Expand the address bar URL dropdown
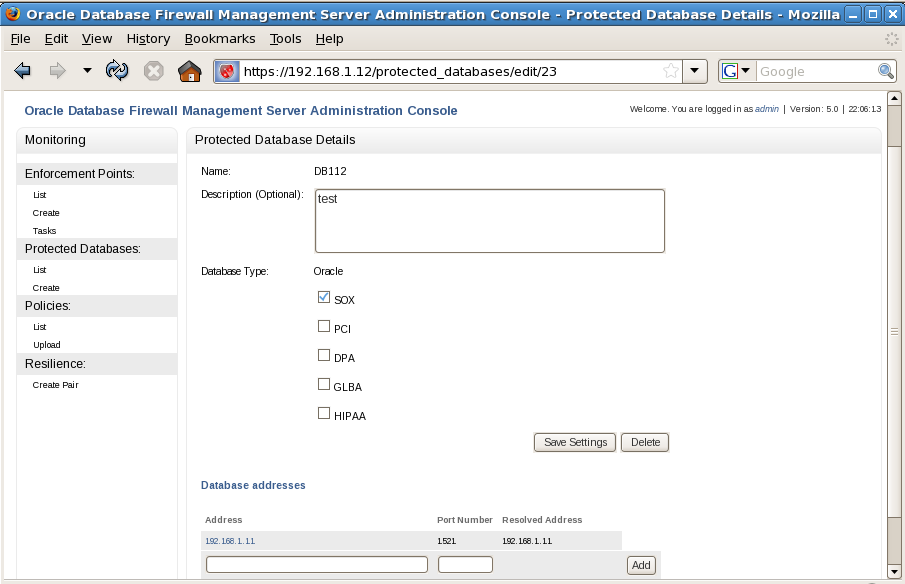Image resolution: width=905 pixels, height=584 pixels. (x=697, y=71)
